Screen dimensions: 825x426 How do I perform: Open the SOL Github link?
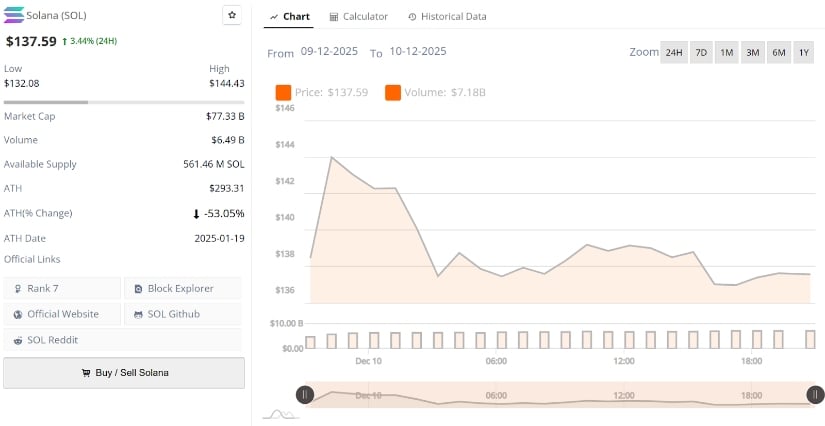point(182,314)
